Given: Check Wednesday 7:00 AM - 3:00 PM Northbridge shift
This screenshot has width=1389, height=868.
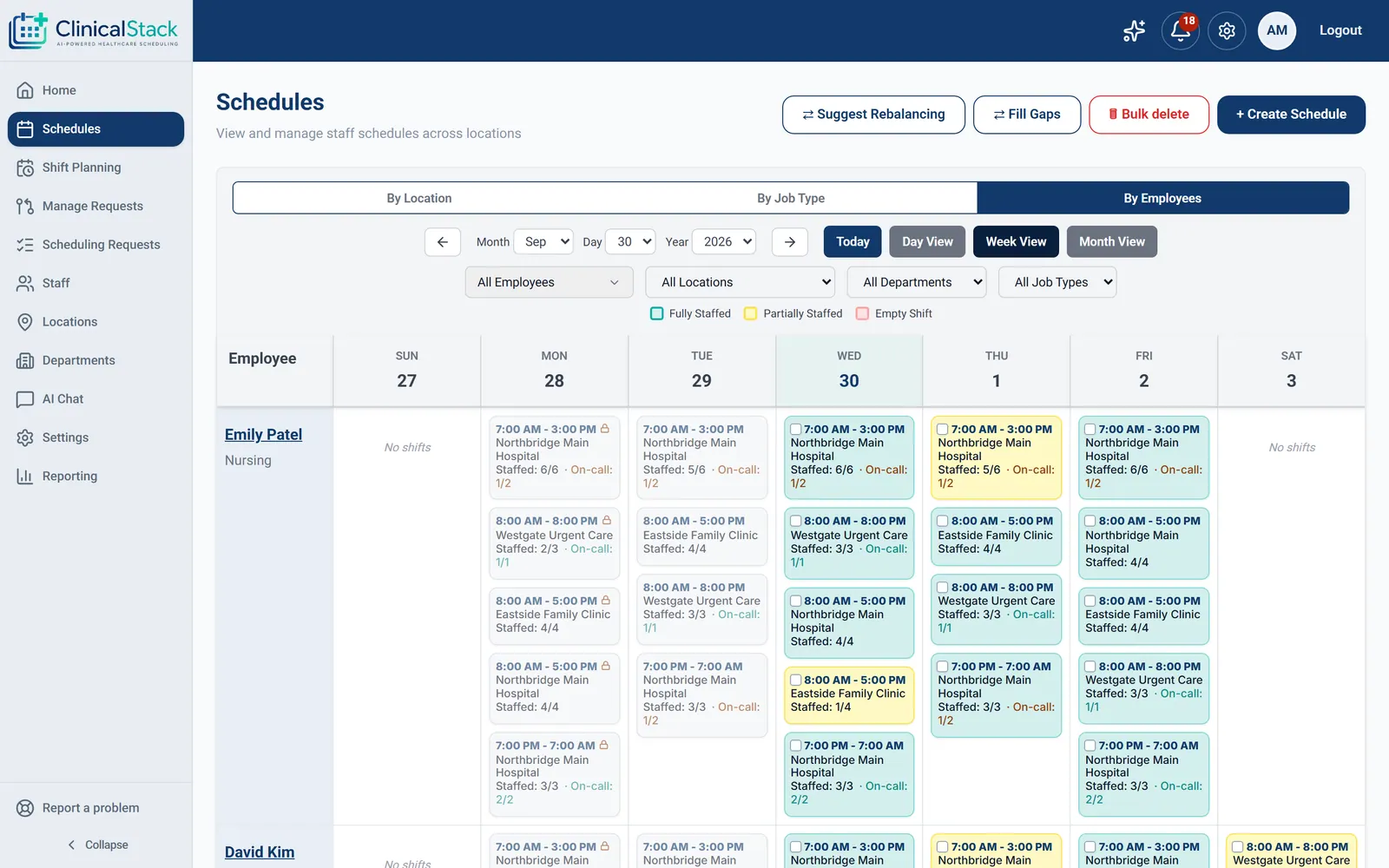Looking at the screenshot, I should tap(796, 430).
